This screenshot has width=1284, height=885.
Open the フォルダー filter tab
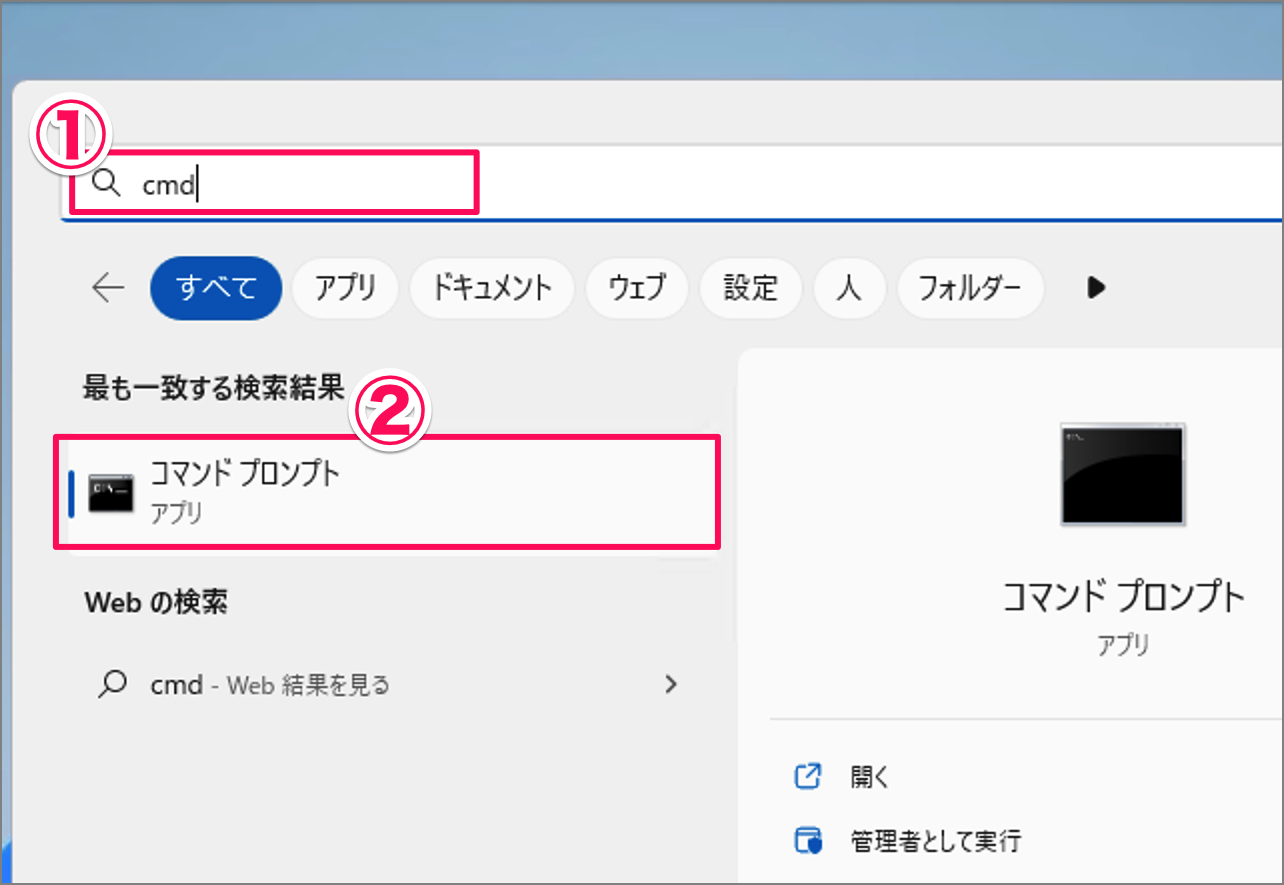[x=970, y=288]
